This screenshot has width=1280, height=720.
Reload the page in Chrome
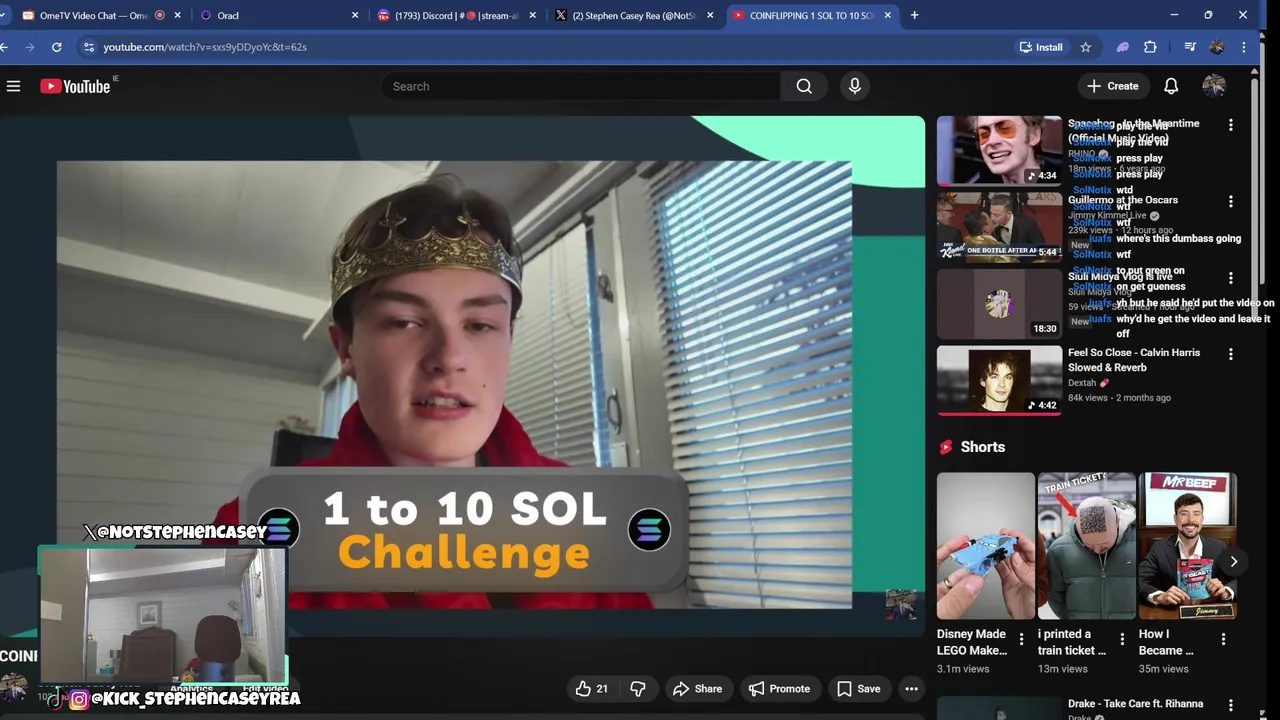pos(57,47)
